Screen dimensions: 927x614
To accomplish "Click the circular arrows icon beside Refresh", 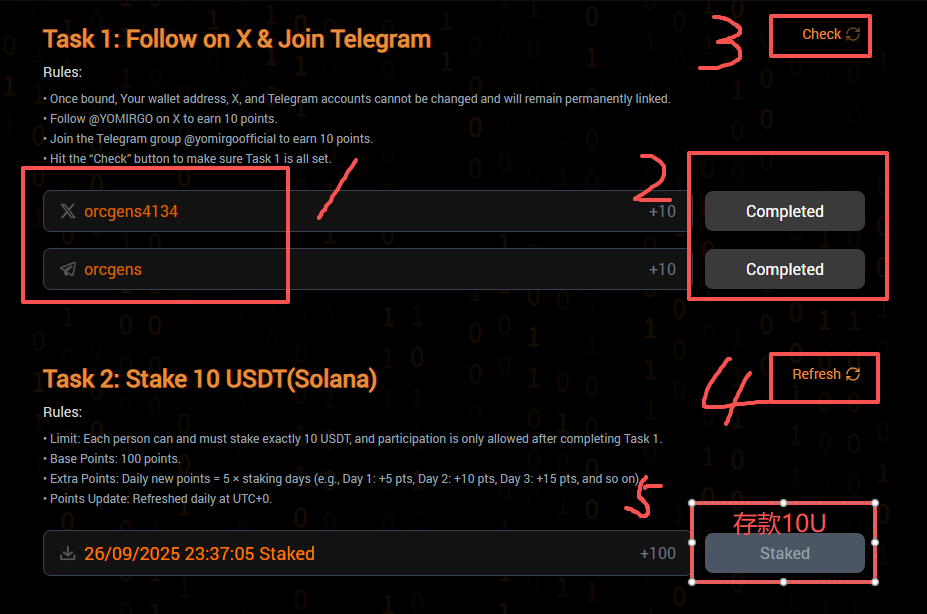I will [853, 374].
